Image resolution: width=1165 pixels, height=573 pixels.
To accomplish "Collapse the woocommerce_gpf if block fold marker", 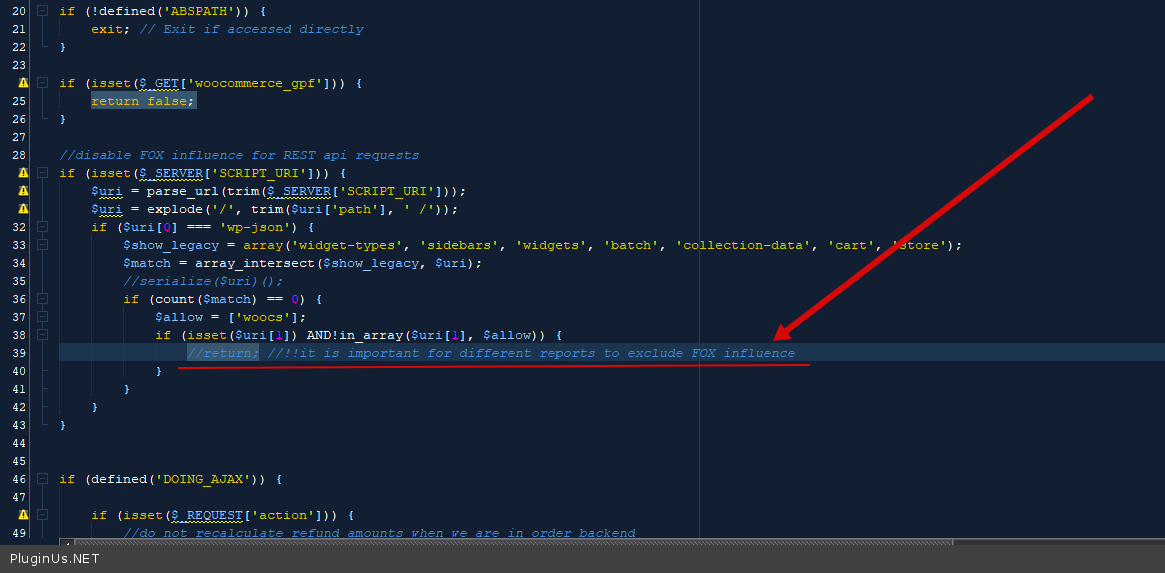I will (x=42, y=83).
